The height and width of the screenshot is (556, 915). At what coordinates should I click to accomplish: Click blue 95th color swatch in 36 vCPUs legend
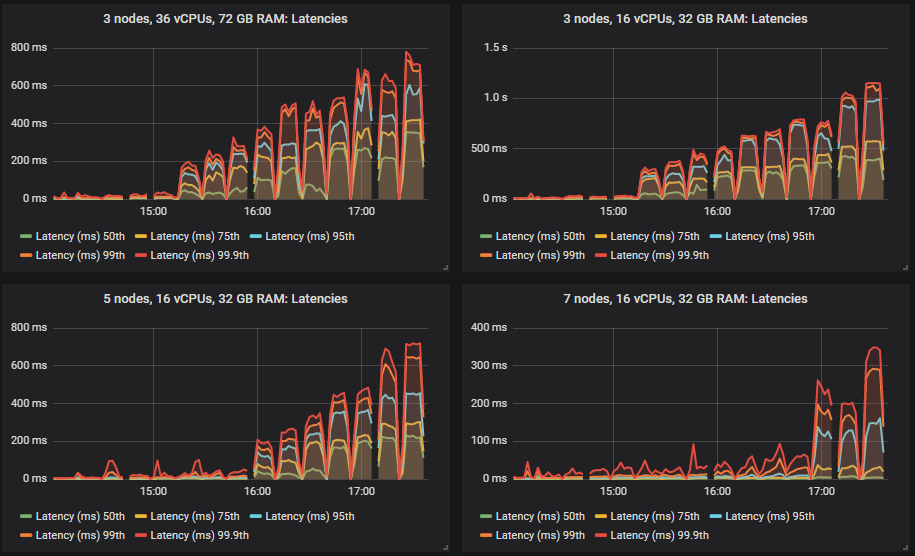point(256,237)
